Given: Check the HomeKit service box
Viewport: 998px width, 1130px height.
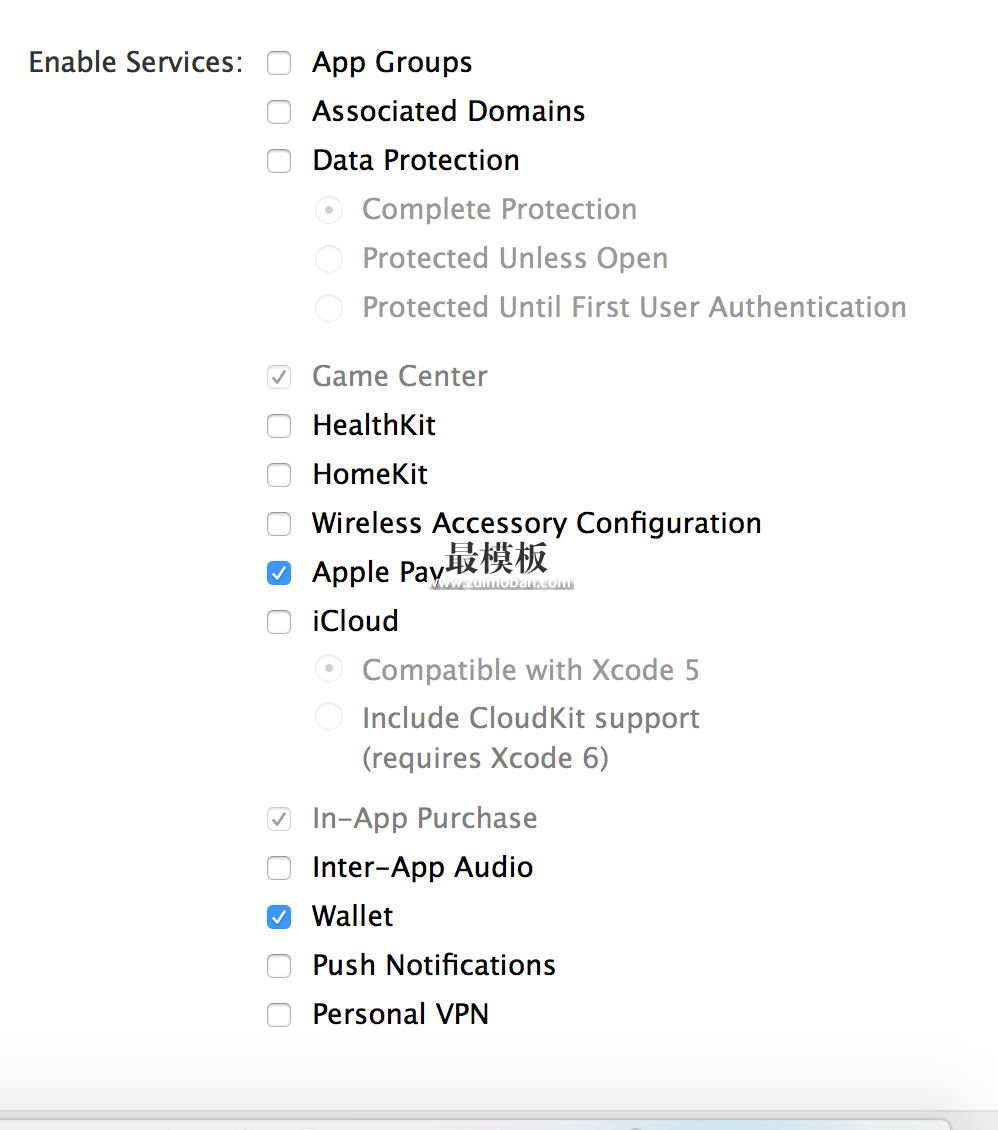Looking at the screenshot, I should pos(279,475).
